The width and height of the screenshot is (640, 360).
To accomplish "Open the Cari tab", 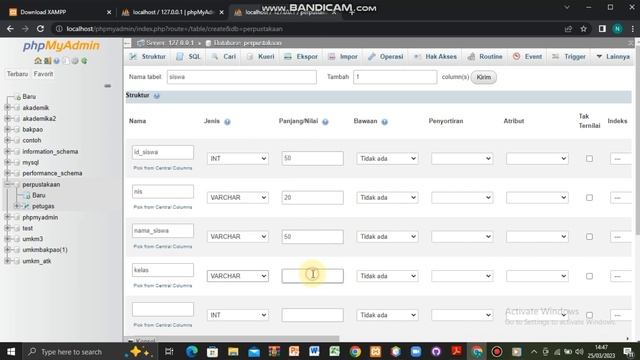I will (x=224, y=57).
